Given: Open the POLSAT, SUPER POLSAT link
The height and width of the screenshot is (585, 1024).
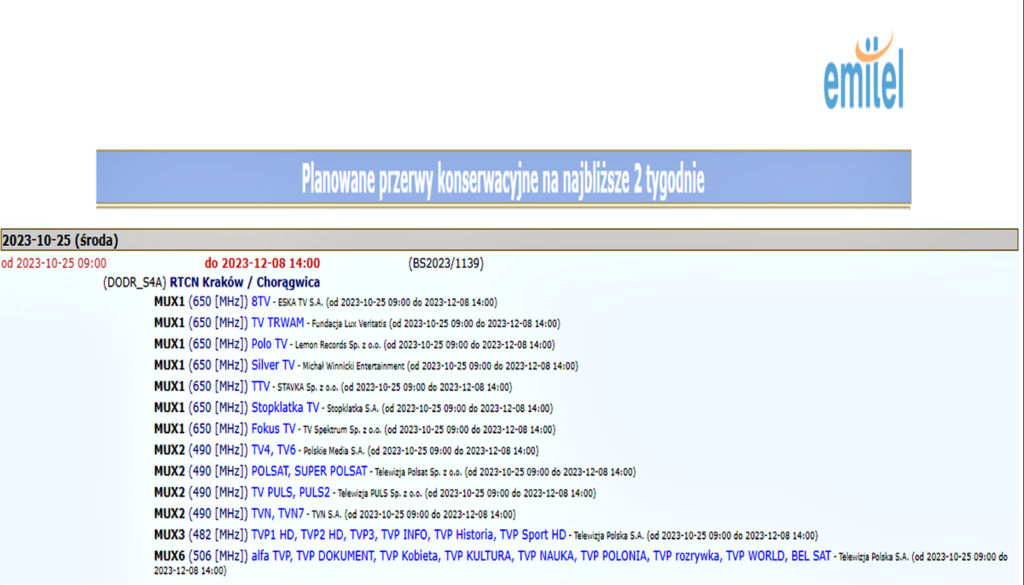Looking at the screenshot, I should tap(309, 471).
